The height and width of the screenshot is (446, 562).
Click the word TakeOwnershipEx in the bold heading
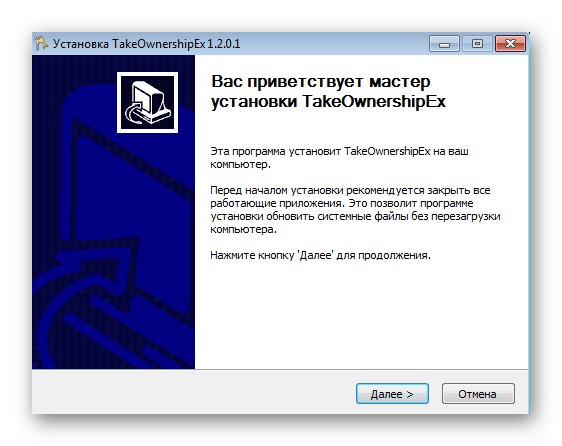tap(374, 101)
